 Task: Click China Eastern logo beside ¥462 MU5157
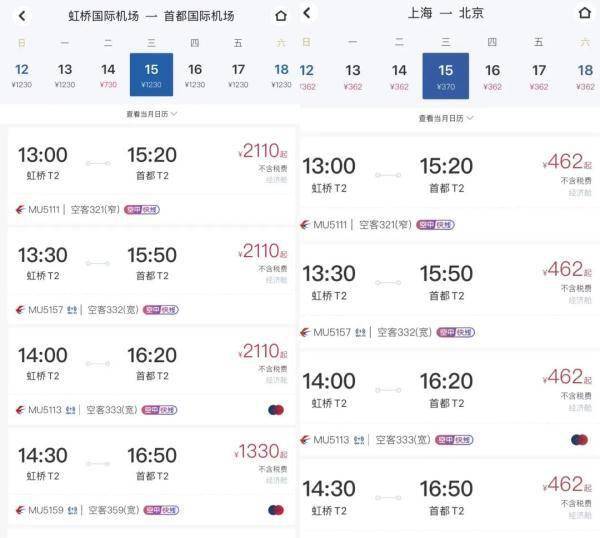pos(305,332)
